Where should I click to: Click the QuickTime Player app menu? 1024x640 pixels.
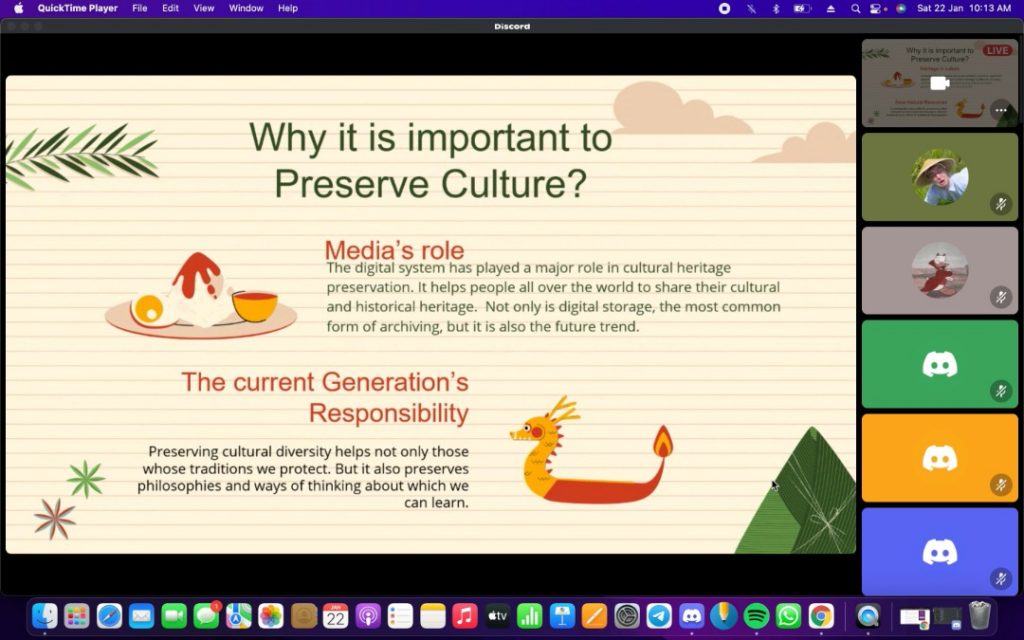click(77, 8)
